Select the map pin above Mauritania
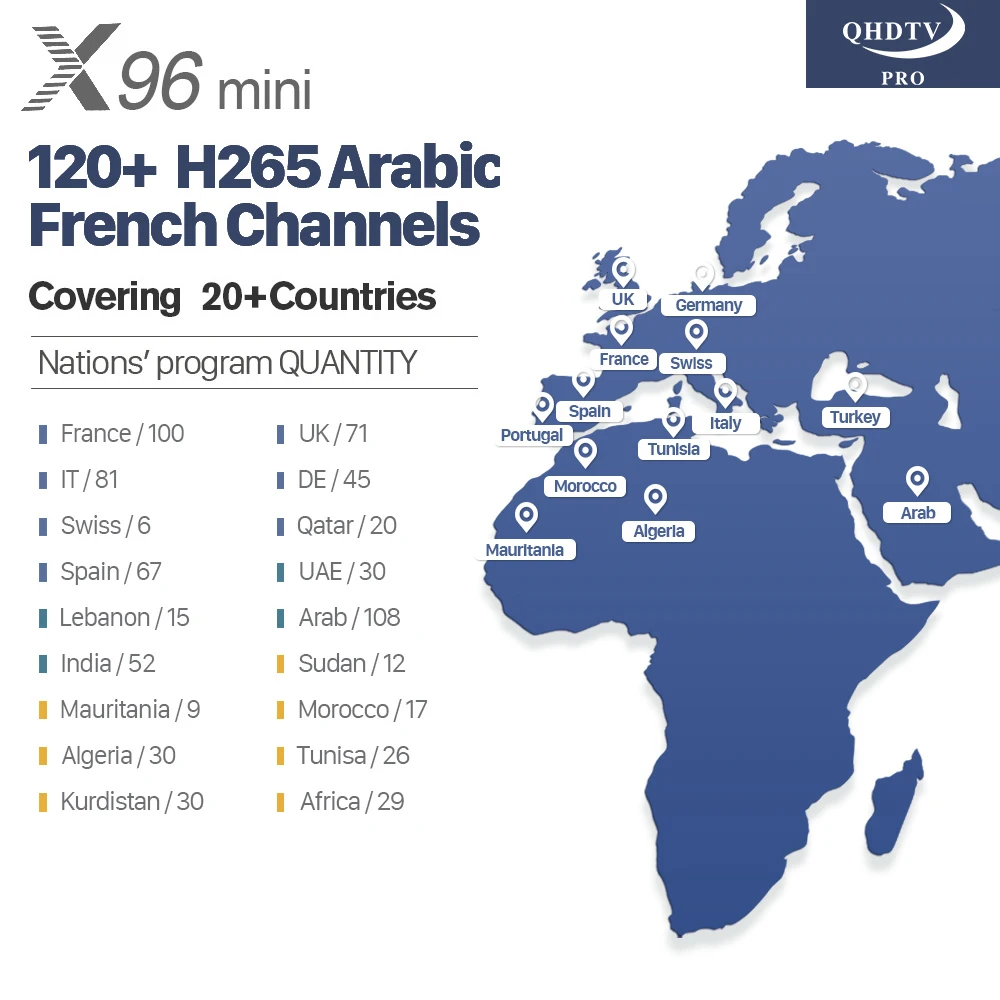This screenshot has width=1000, height=1000. pos(526,517)
